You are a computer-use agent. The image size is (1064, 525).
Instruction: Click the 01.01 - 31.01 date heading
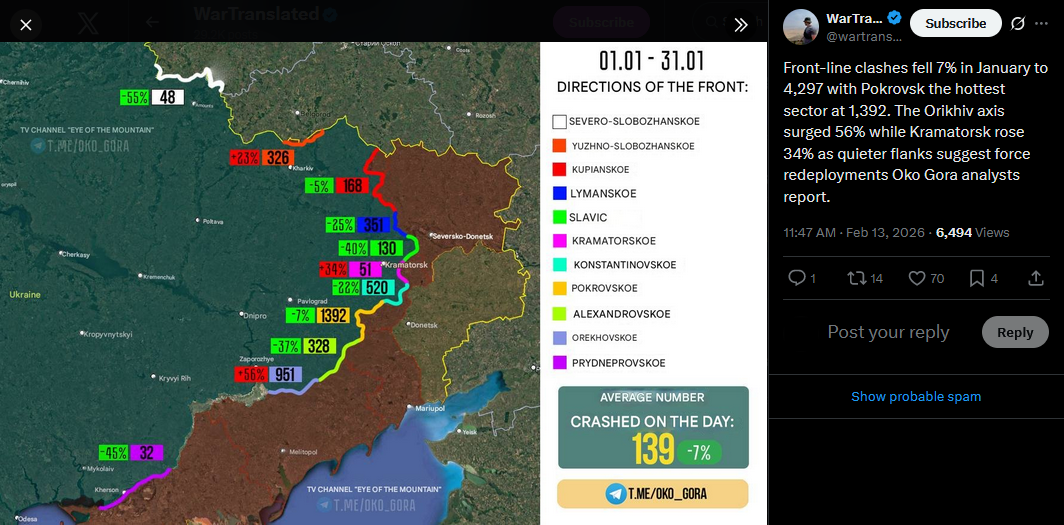[651, 61]
